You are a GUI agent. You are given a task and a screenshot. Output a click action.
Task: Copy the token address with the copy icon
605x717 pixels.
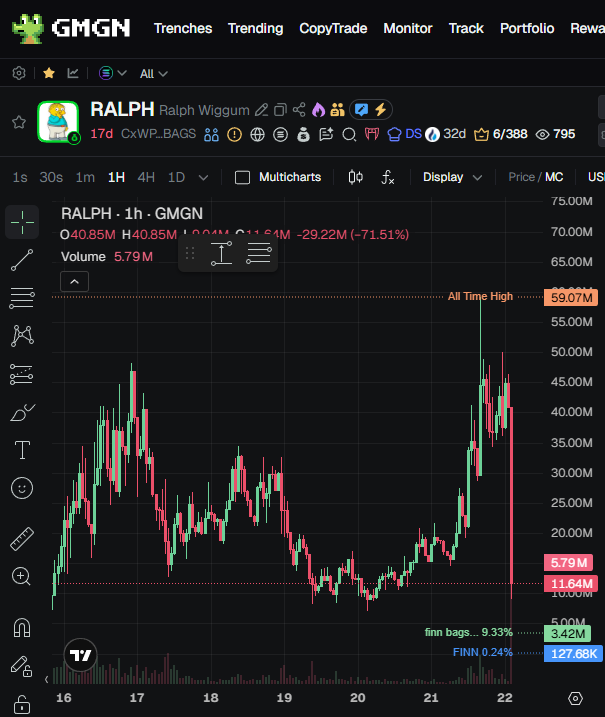tap(280, 110)
